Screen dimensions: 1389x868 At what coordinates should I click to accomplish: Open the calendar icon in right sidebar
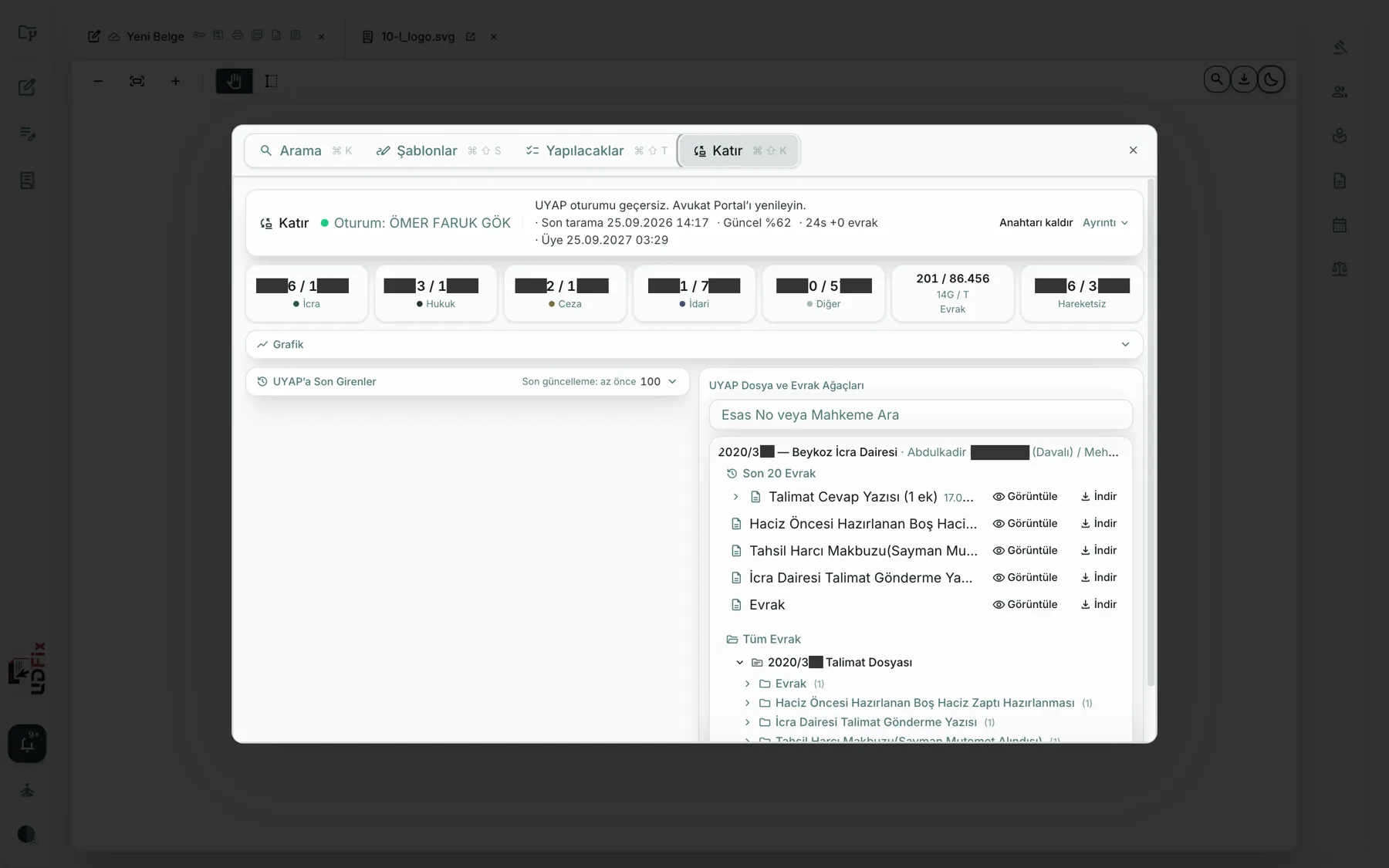pyautogui.click(x=1340, y=225)
